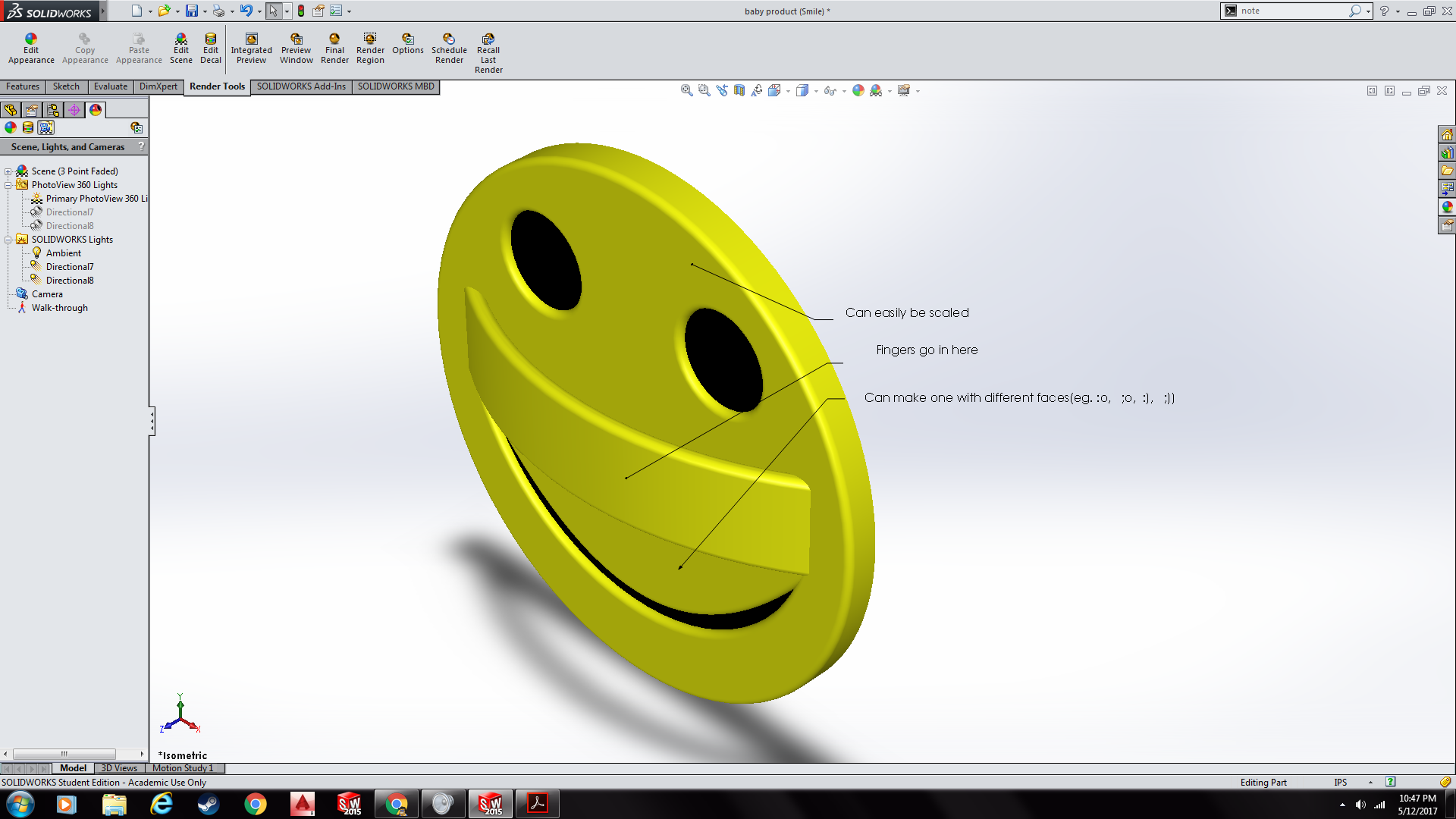Switch to the Evaluate tab

click(x=110, y=86)
